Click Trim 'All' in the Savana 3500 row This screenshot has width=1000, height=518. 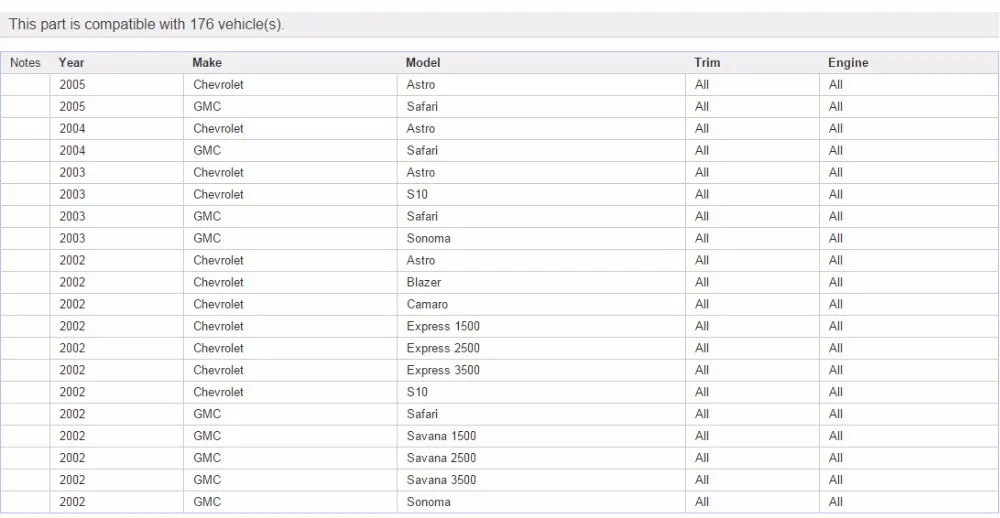[702, 480]
